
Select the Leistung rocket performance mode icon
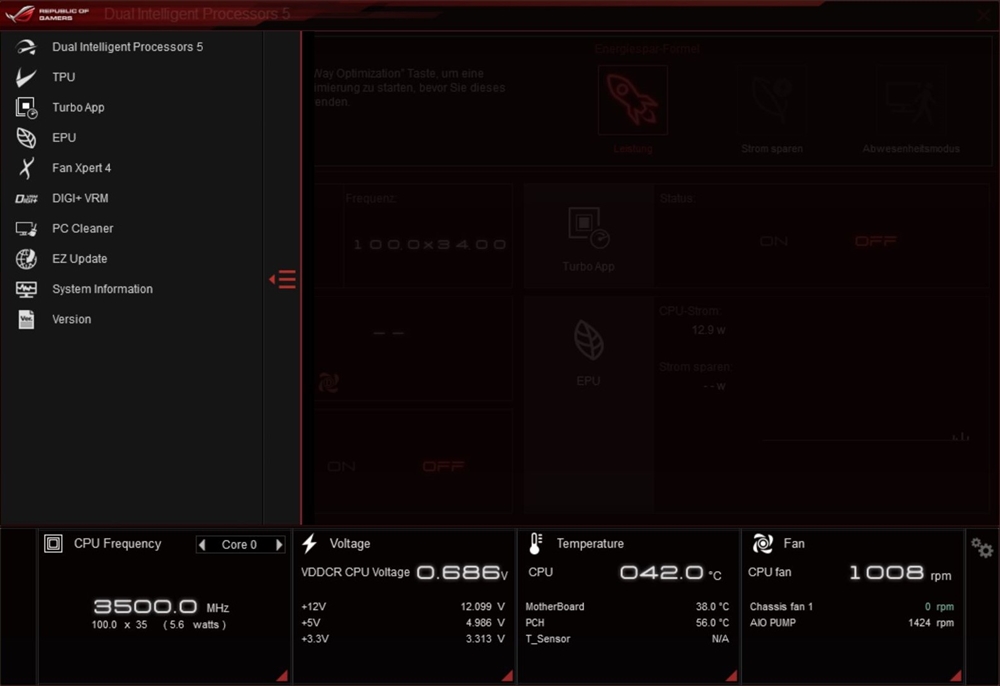pyautogui.click(x=633, y=100)
